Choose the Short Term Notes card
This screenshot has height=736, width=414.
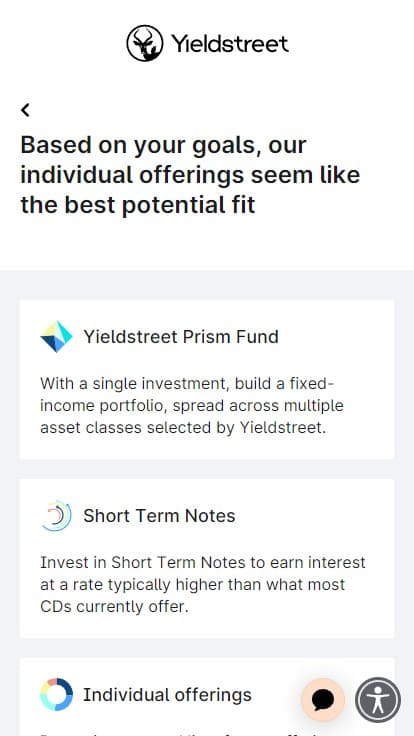(x=207, y=559)
